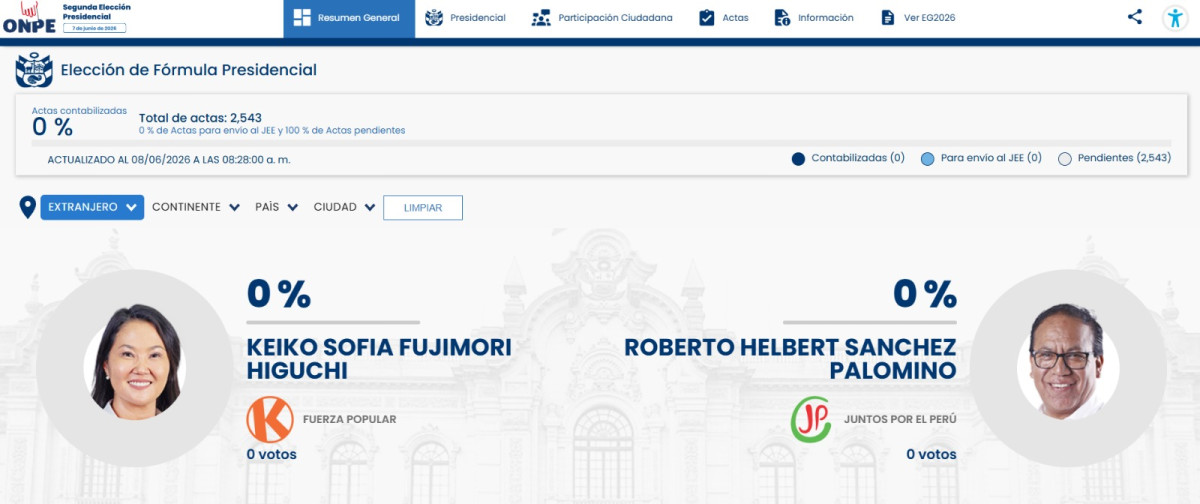Screen dimensions: 1200x504
Task: Open the Ver EG2026 tab
Action: coord(918,18)
